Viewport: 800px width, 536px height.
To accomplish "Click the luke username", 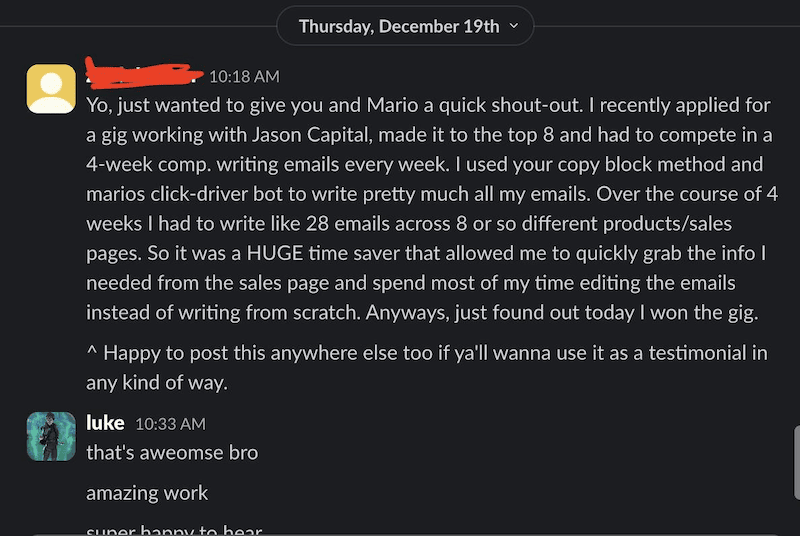I will coord(105,424).
